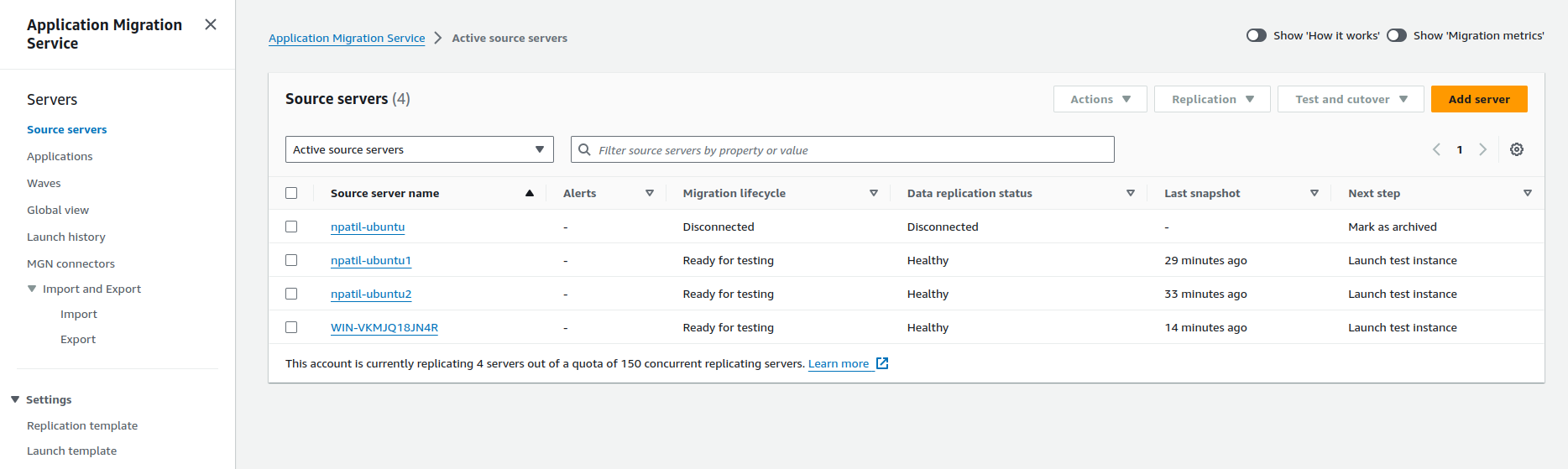Image resolution: width=1568 pixels, height=469 pixels.
Task: Open Export under Import and Export
Action: [x=78, y=339]
